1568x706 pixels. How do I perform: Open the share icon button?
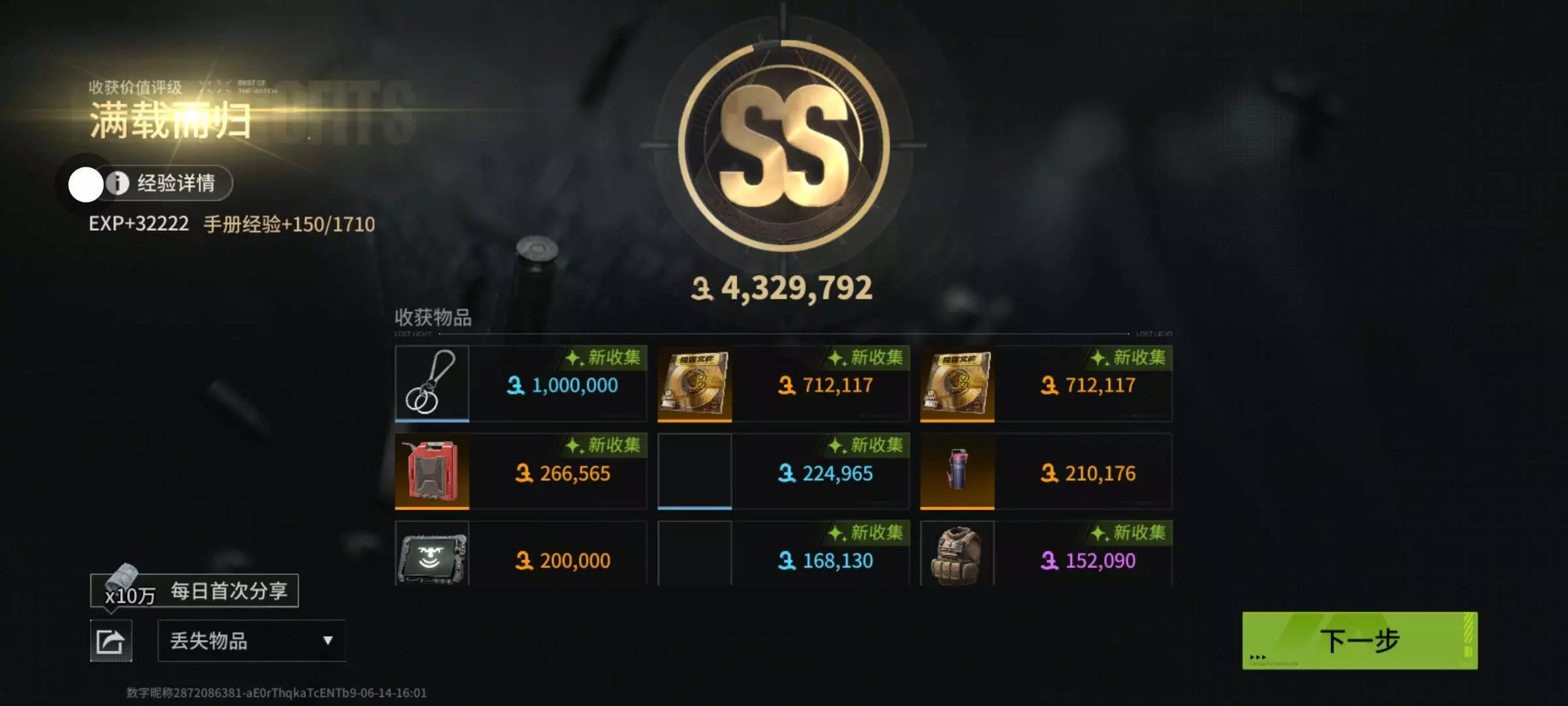point(110,641)
